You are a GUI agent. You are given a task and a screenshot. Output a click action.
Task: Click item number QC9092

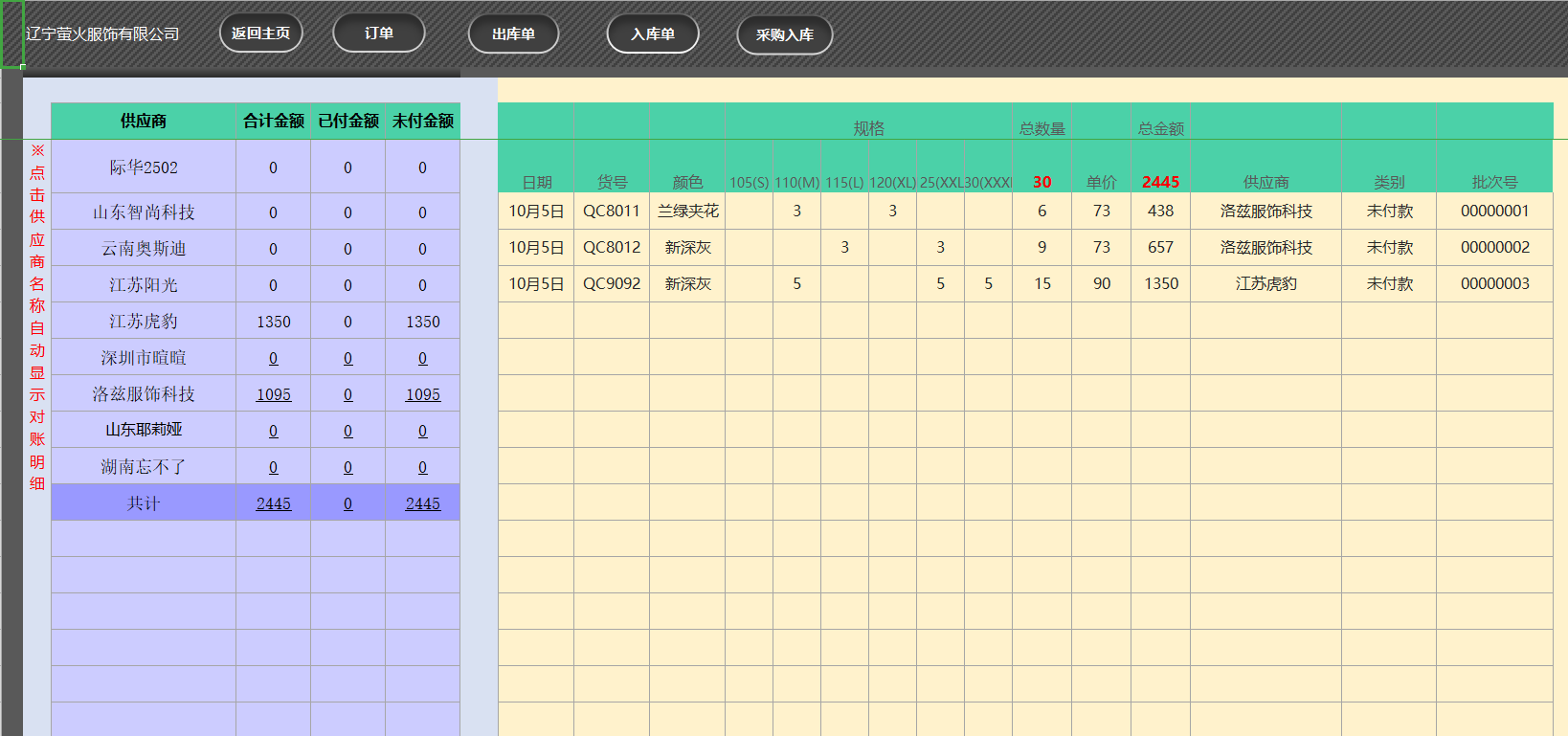[612, 283]
